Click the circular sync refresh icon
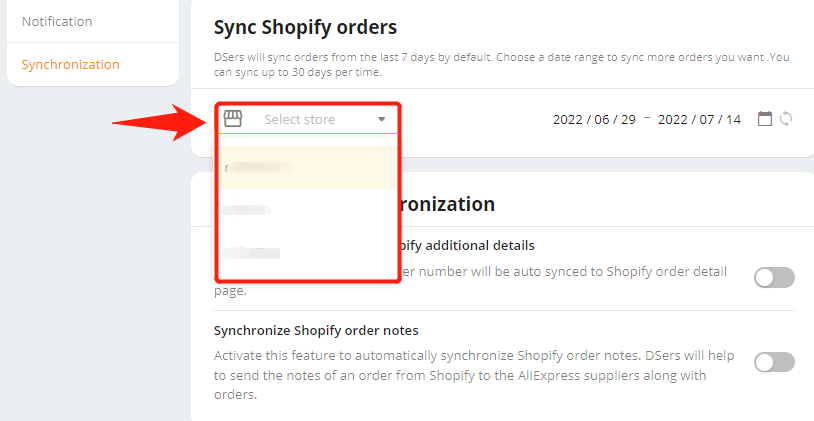The height and width of the screenshot is (421, 814). click(786, 119)
